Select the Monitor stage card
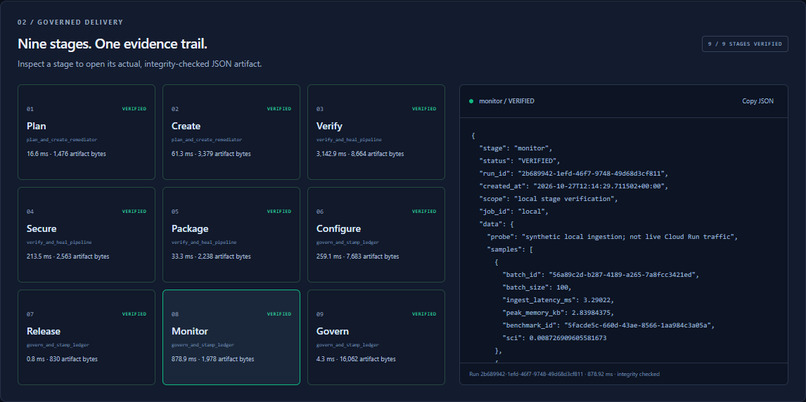 [x=231, y=337]
